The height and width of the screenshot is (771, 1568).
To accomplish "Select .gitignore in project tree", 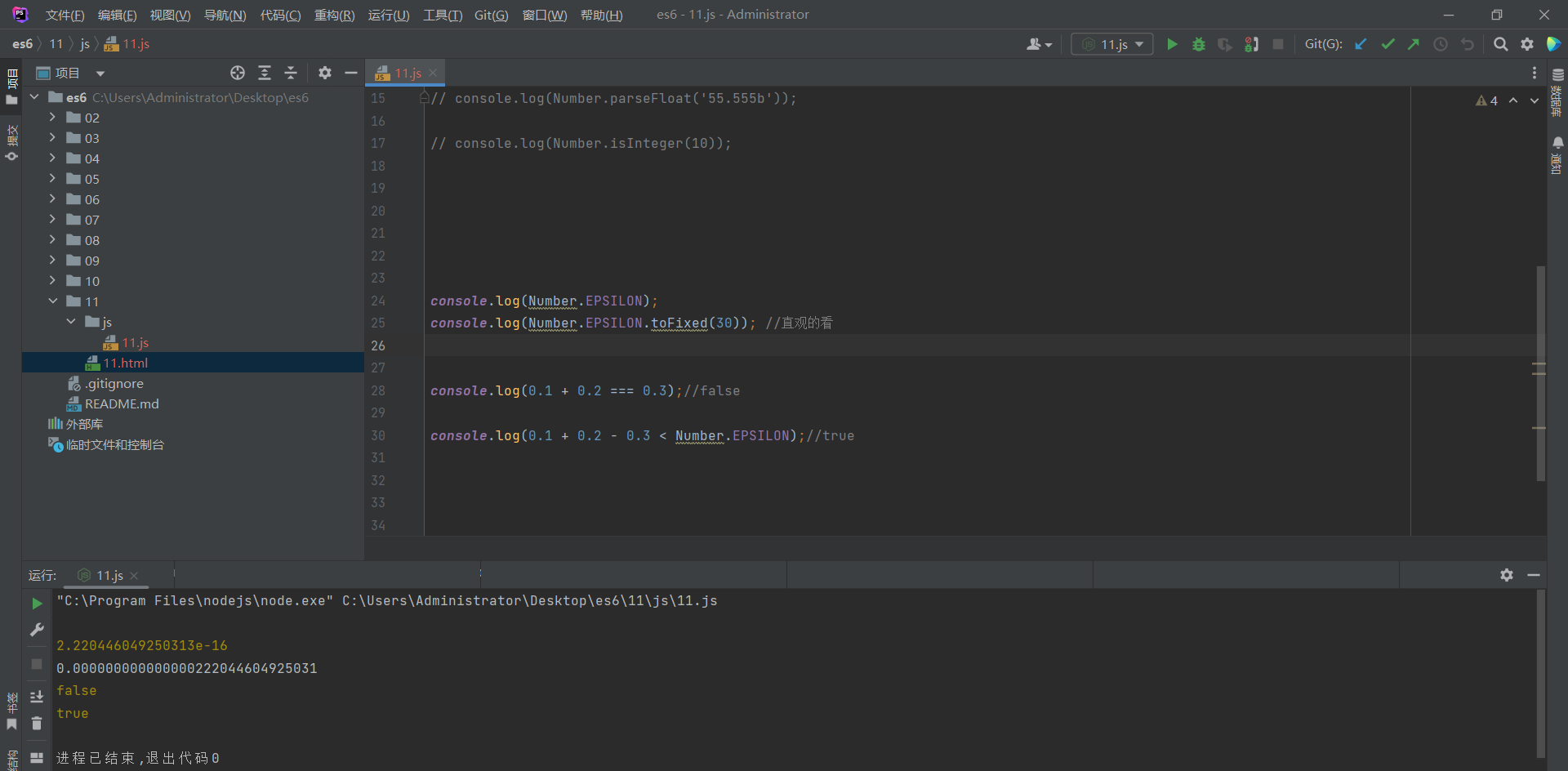I will point(114,383).
